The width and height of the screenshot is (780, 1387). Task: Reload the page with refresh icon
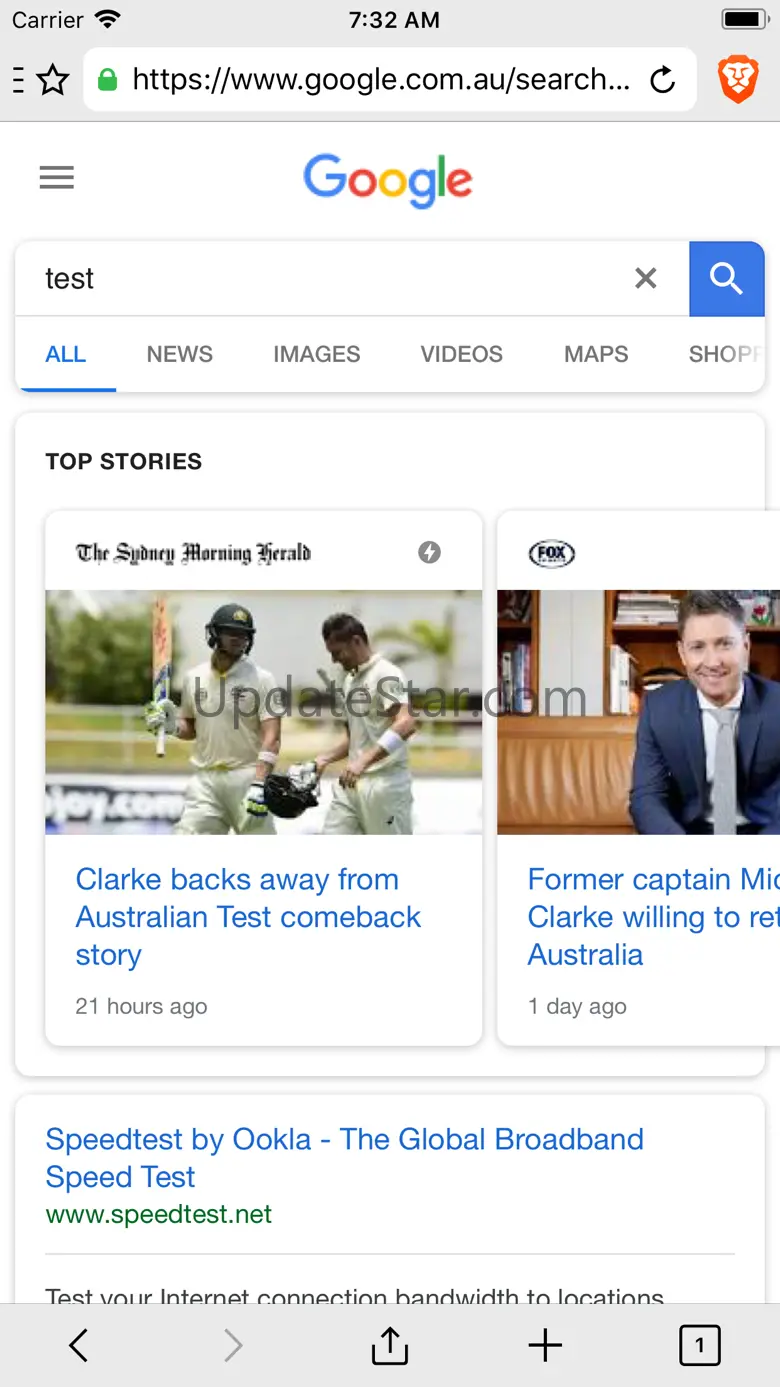click(662, 80)
